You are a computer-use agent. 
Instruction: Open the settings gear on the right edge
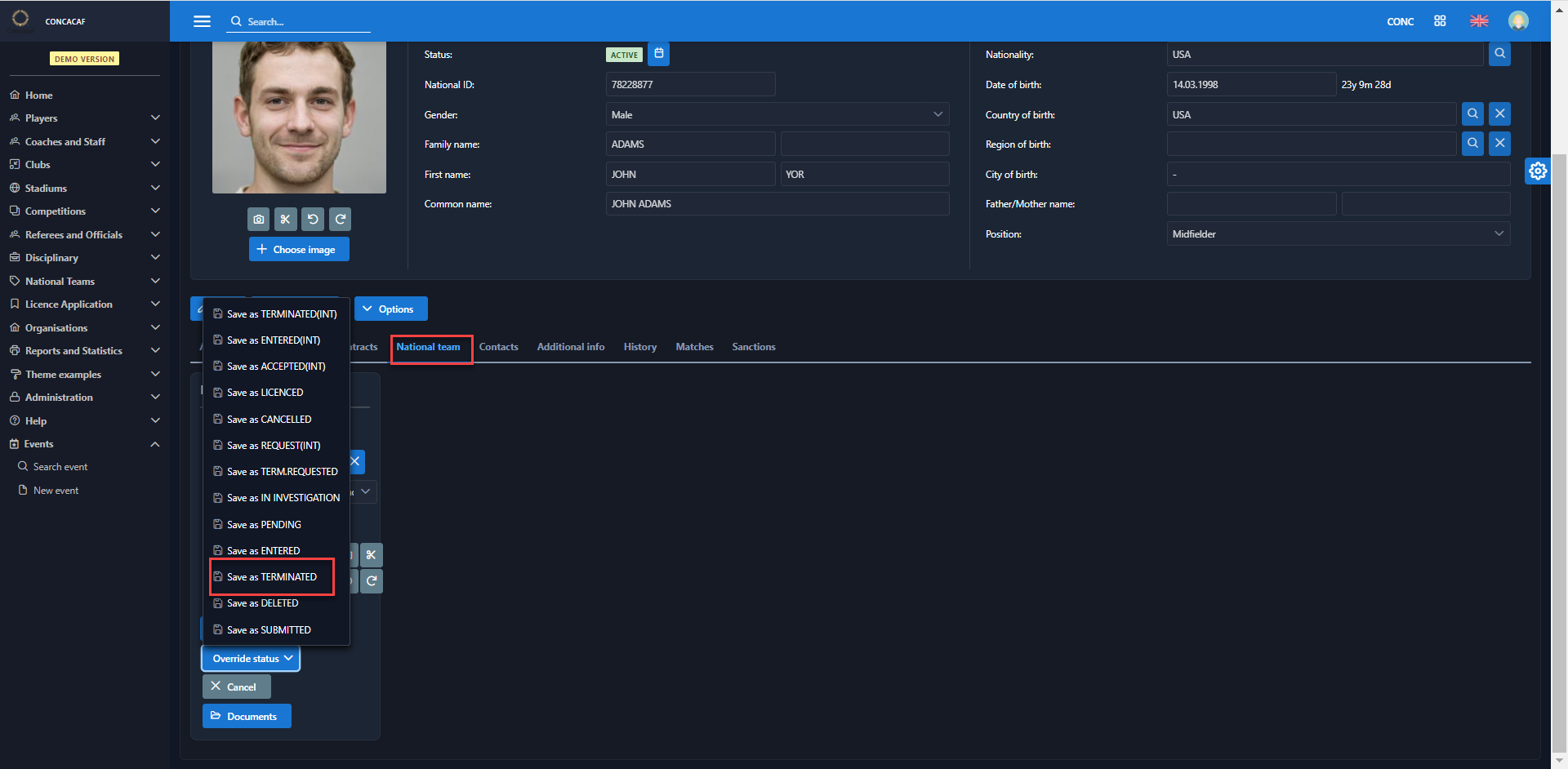coord(1538,171)
